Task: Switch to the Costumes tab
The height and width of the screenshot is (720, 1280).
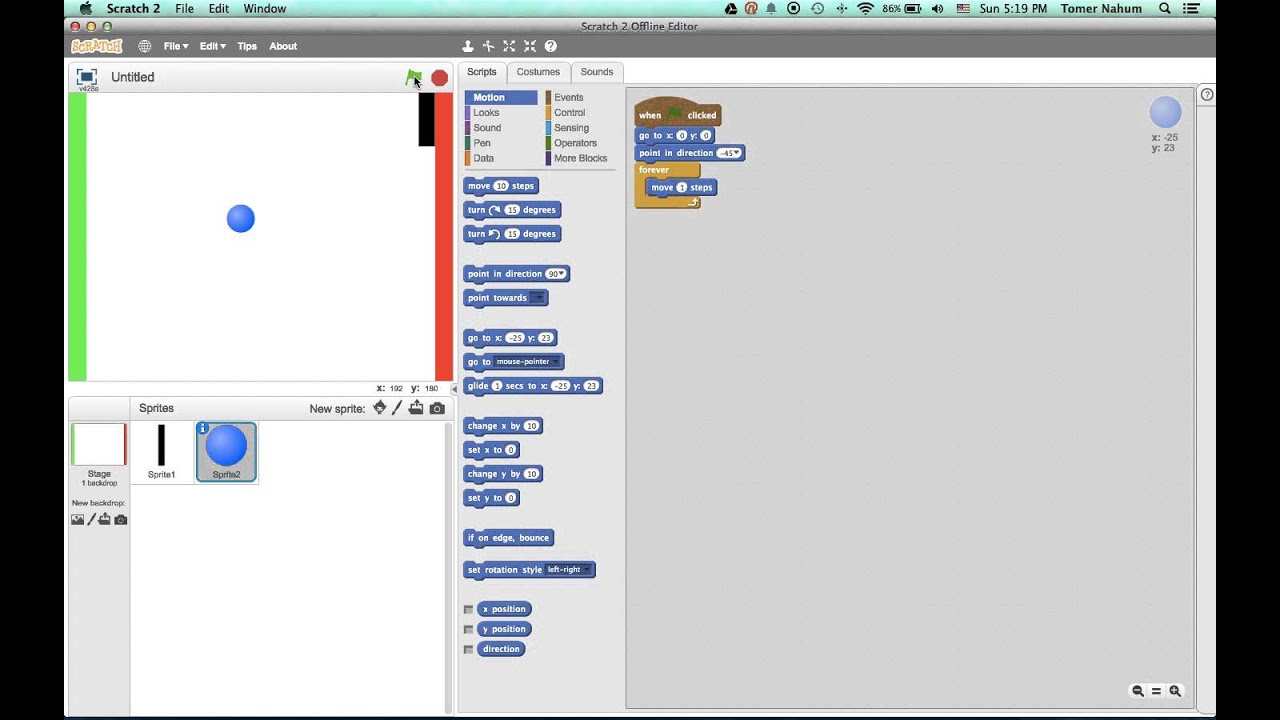Action: tap(538, 72)
